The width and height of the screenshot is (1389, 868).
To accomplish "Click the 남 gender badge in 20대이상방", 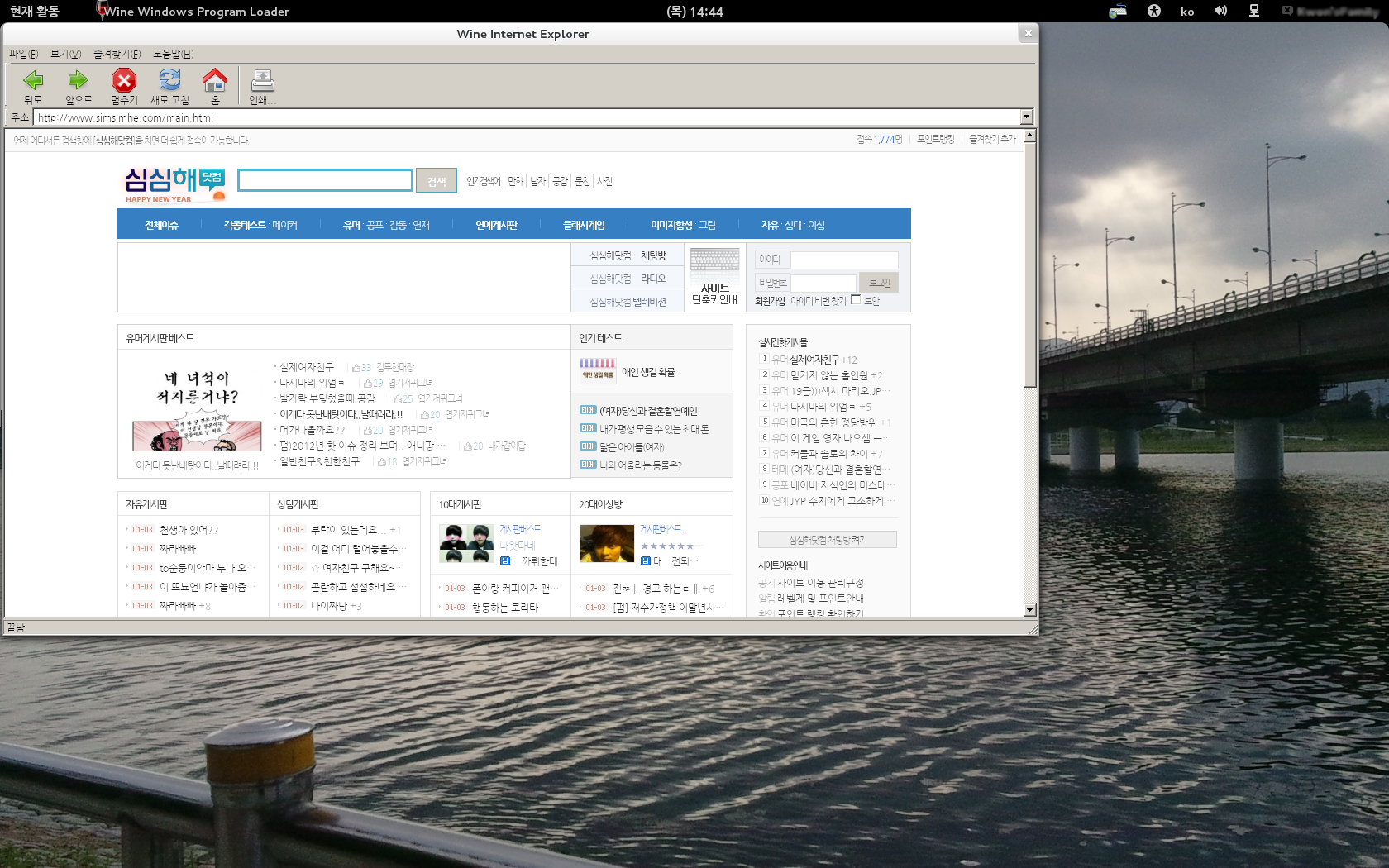I will tap(646, 561).
